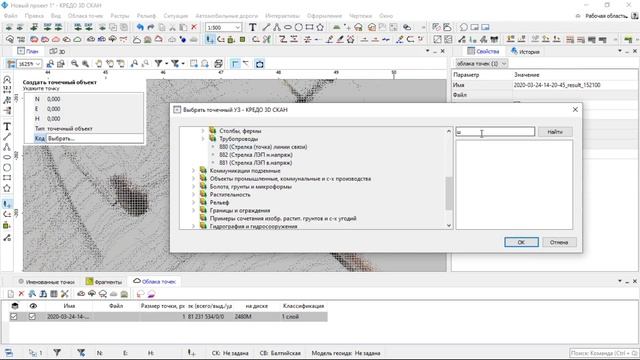The height and width of the screenshot is (360, 640).
Task: Toggle visibility checkbox of cloud row 2020-03-24-14
Action: 32,316
